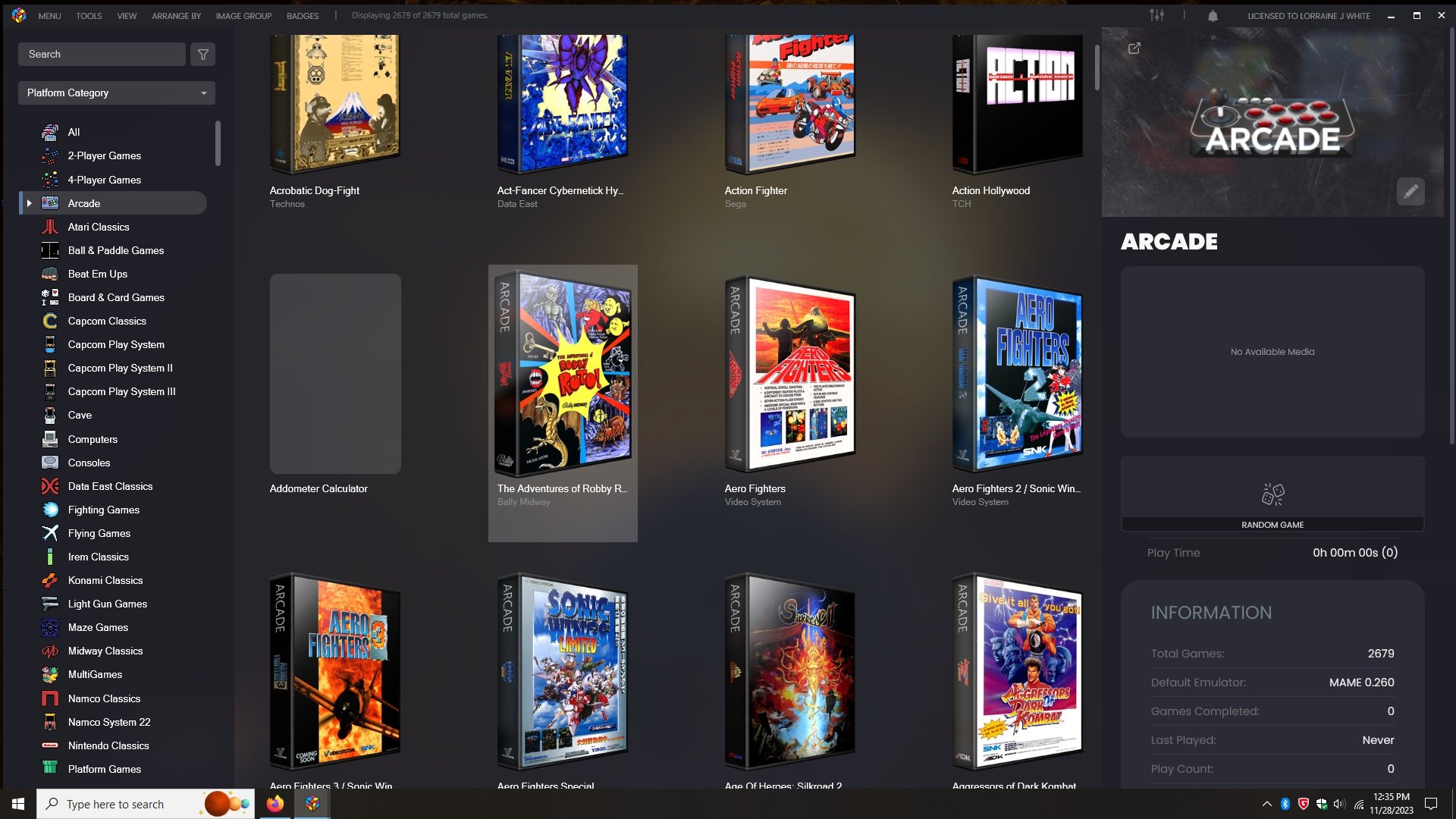Select Addometer Calculator blank thumbnail

coord(335,374)
